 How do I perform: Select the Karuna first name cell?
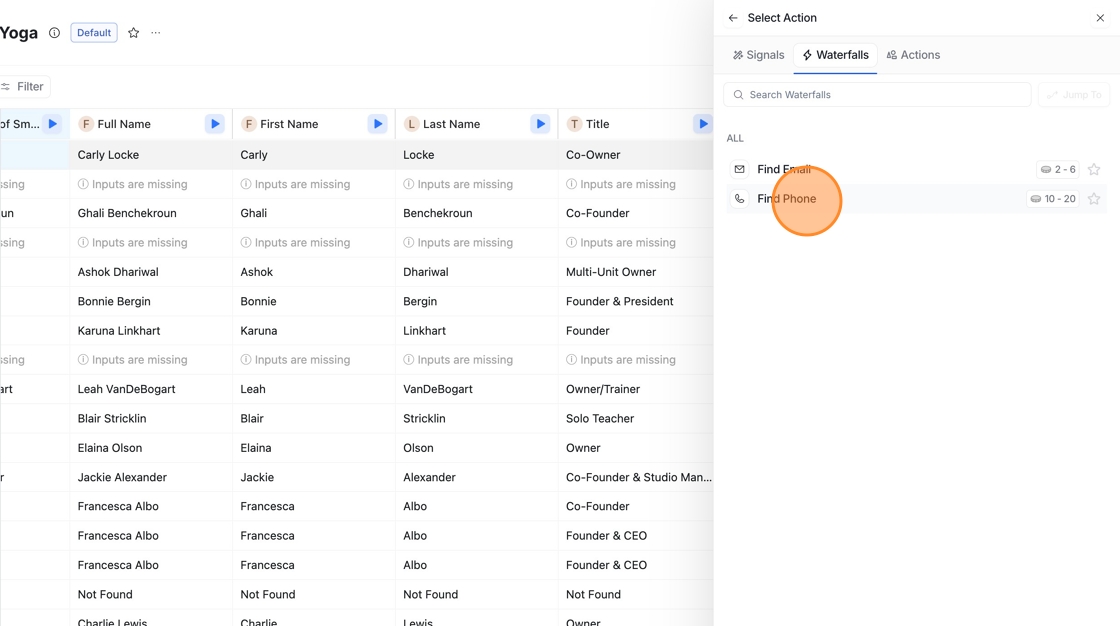[x=314, y=330]
